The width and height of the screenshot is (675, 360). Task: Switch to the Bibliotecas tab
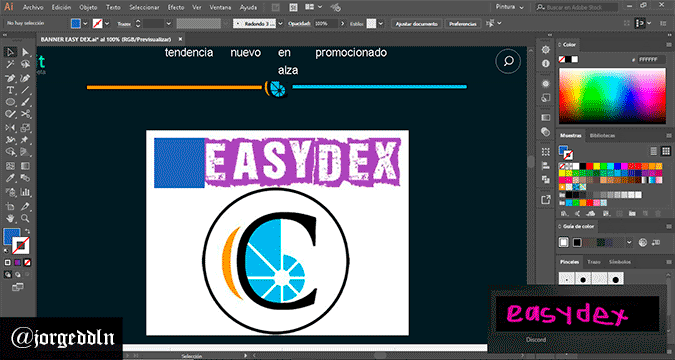[x=602, y=135]
